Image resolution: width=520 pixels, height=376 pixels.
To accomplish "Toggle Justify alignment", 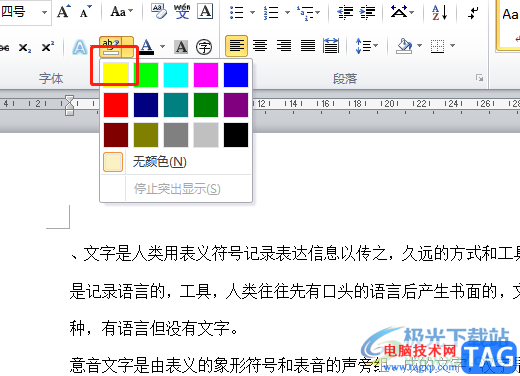I will [x=308, y=46].
